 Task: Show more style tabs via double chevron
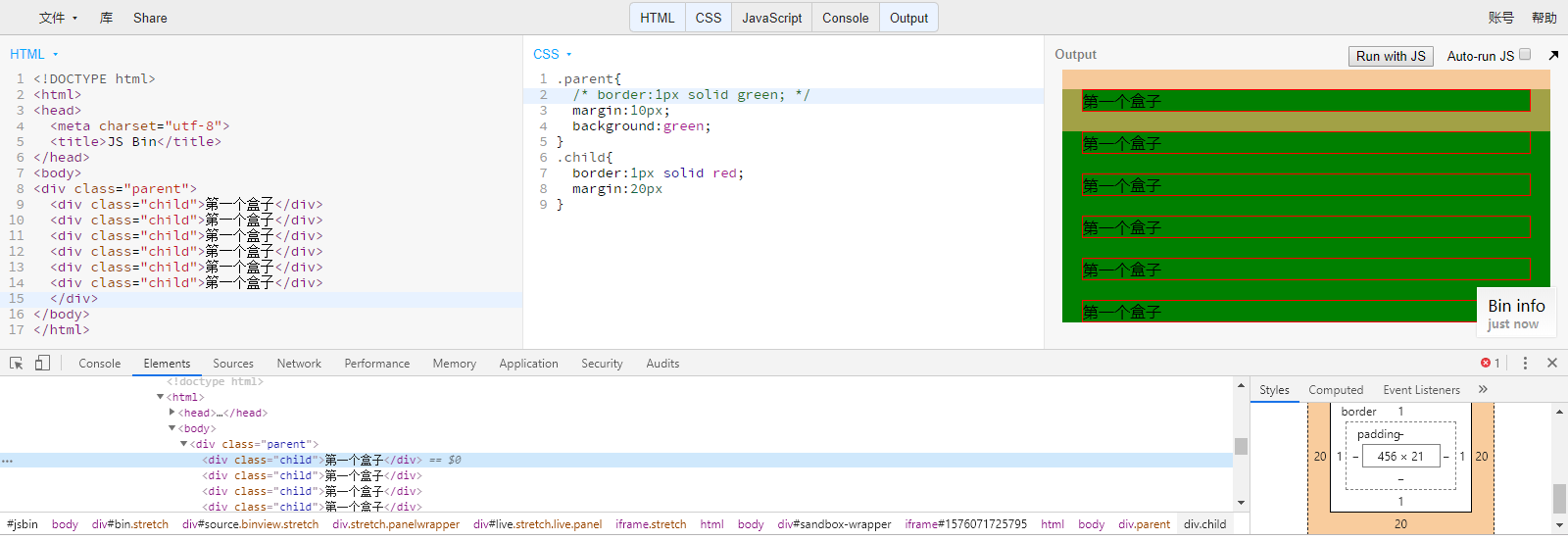pos(1483,389)
